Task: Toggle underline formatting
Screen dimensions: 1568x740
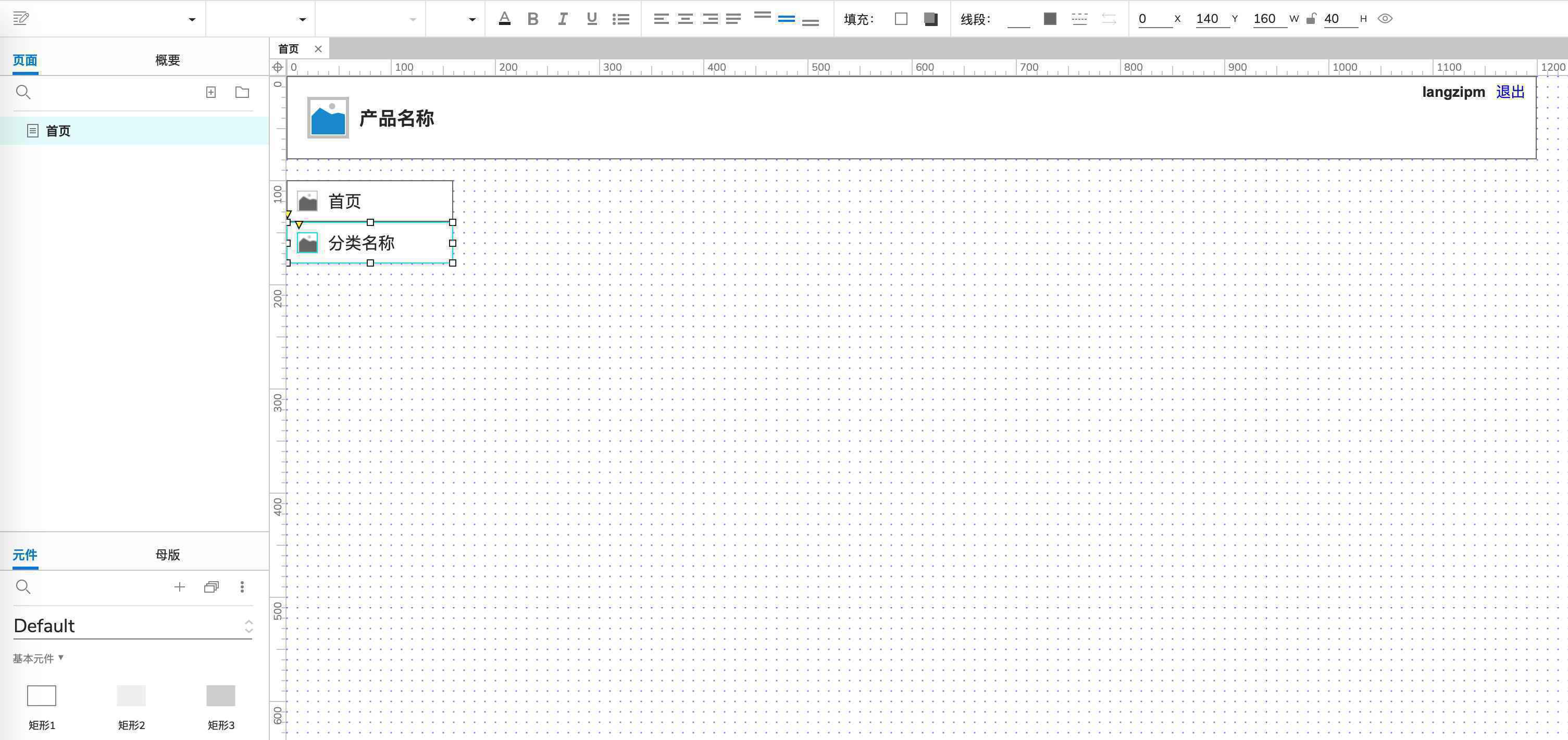Action: [592, 19]
